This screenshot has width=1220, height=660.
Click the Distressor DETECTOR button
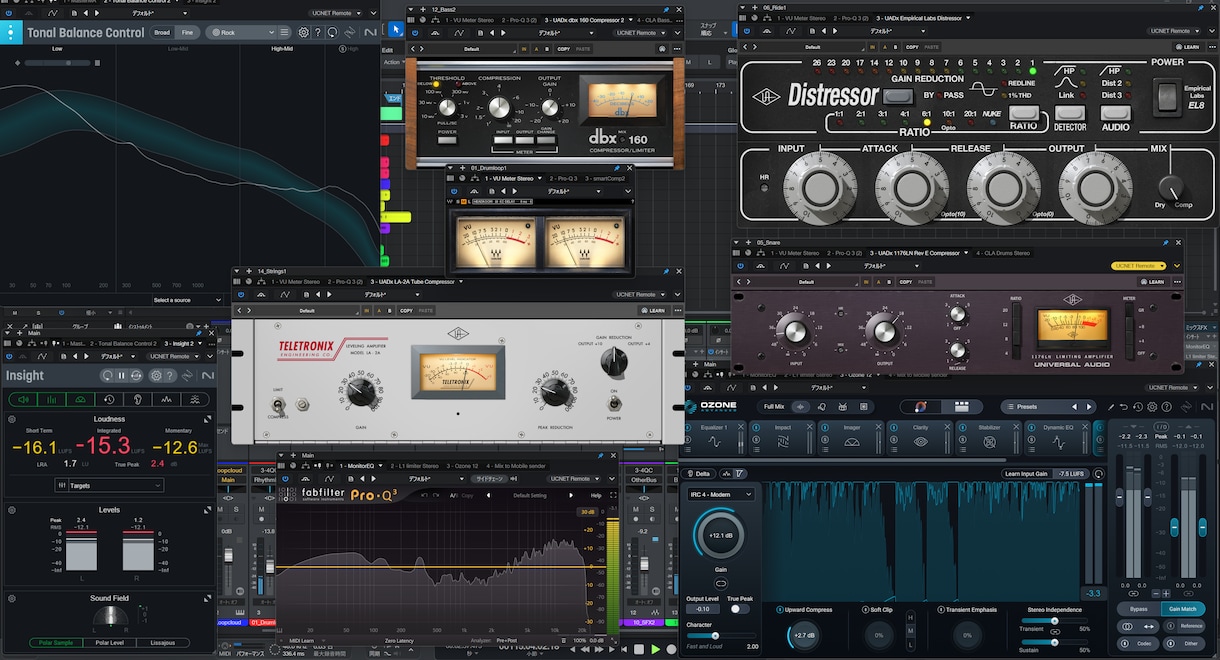[x=1070, y=114]
